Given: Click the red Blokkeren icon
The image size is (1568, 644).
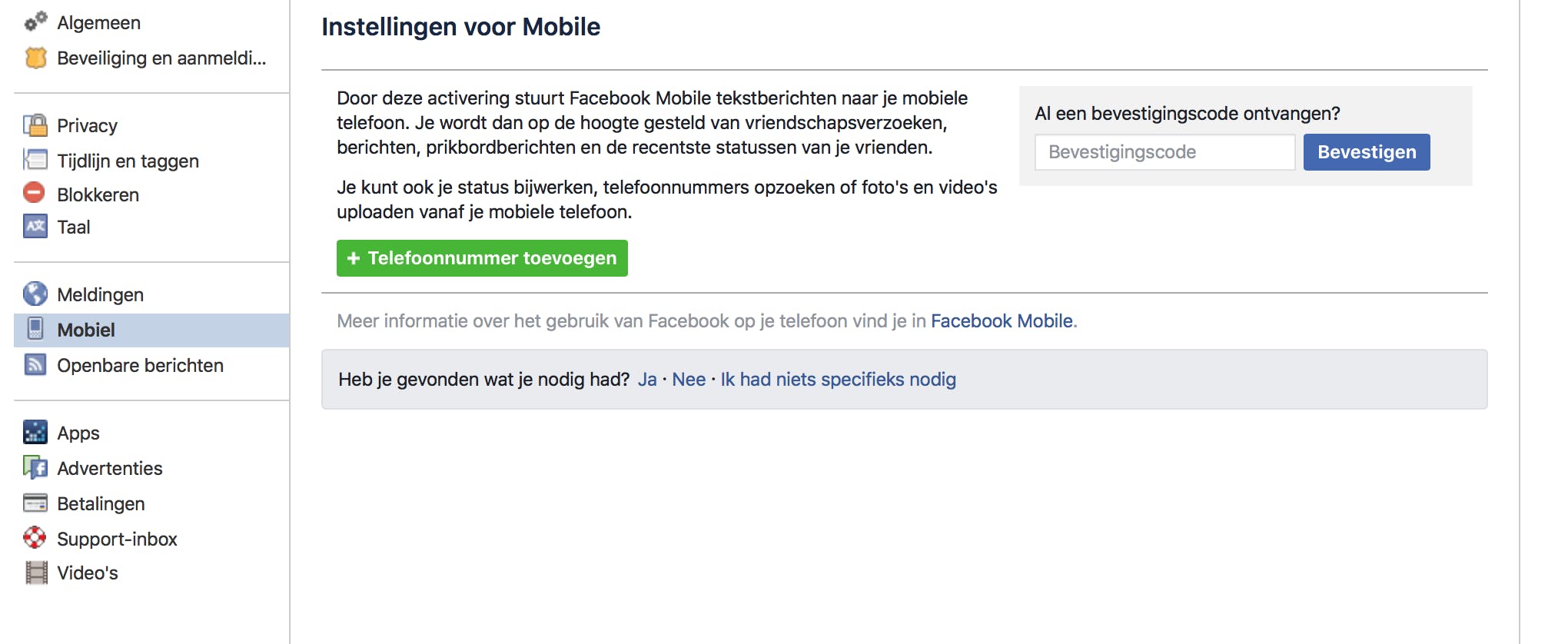Looking at the screenshot, I should tap(35, 193).
